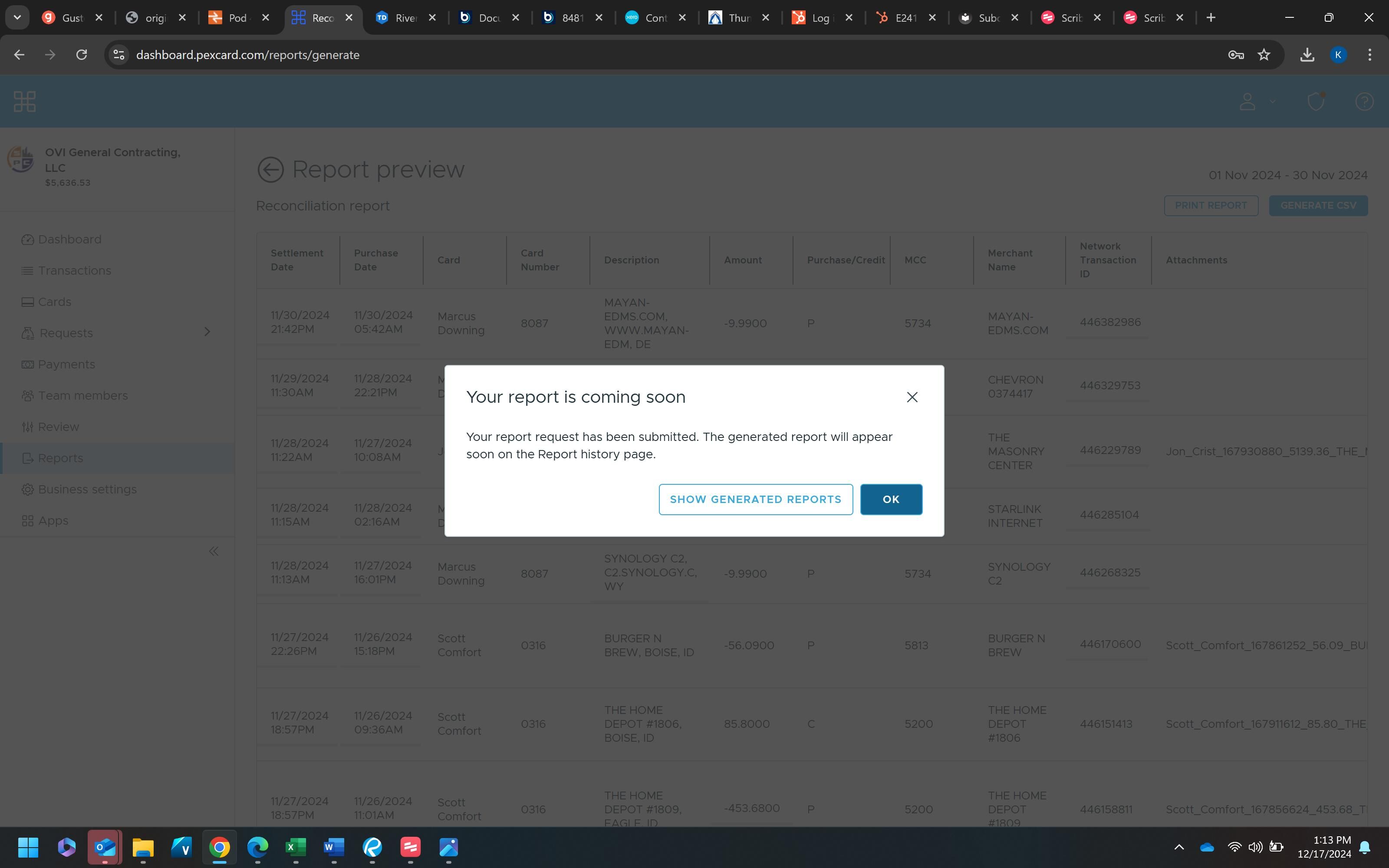Collapse the sidebar with double chevron
Viewport: 1389px width, 868px height.
tap(214, 552)
